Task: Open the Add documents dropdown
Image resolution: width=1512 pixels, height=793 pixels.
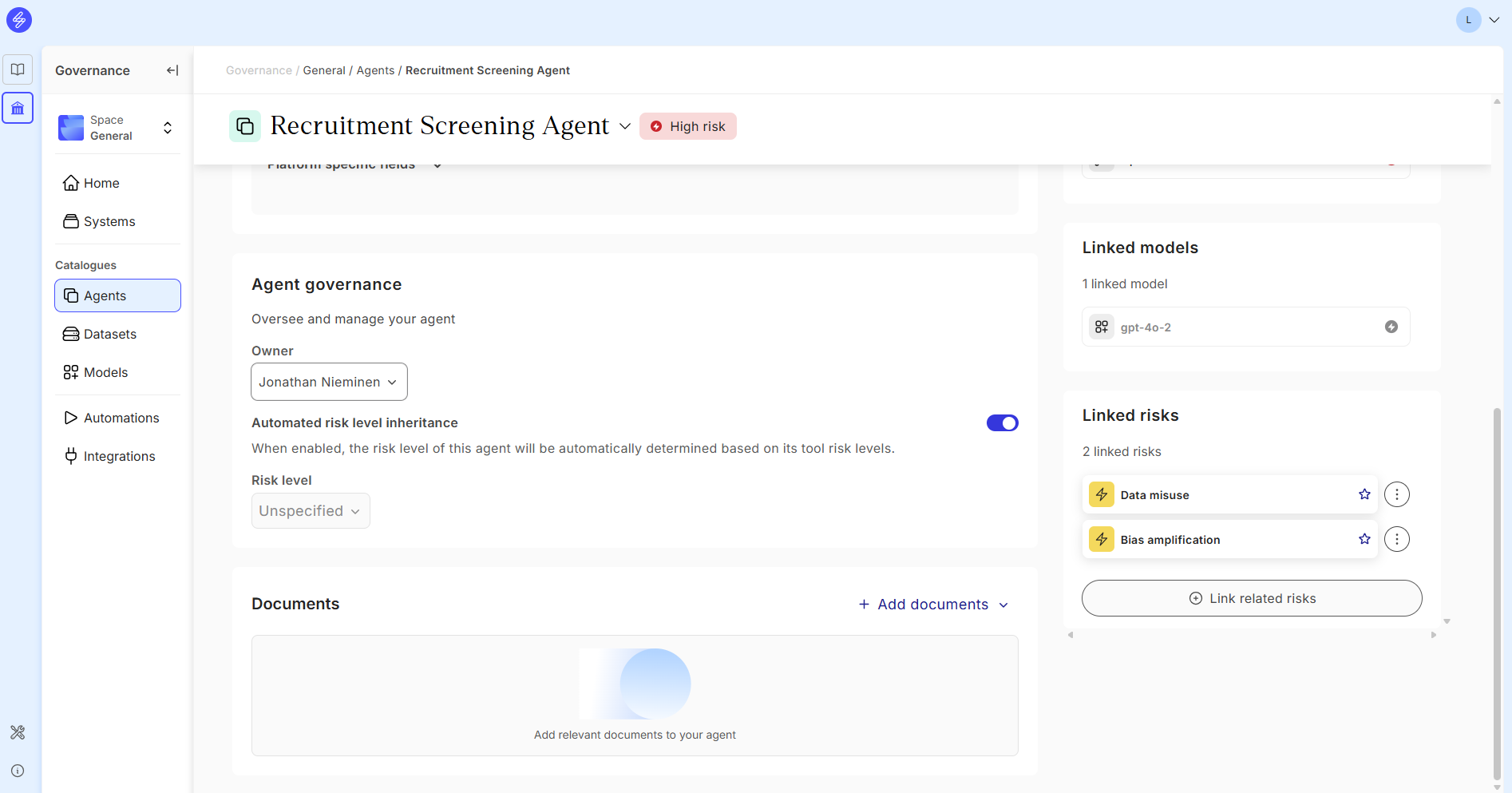Action: point(933,605)
